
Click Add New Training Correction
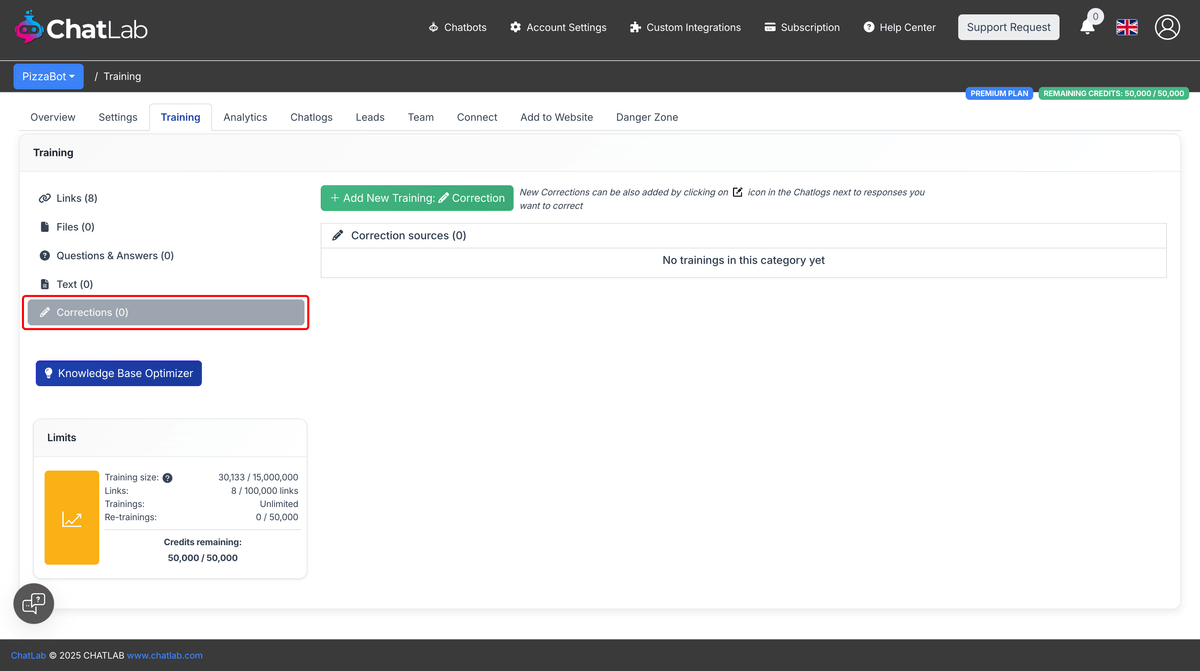tap(416, 198)
